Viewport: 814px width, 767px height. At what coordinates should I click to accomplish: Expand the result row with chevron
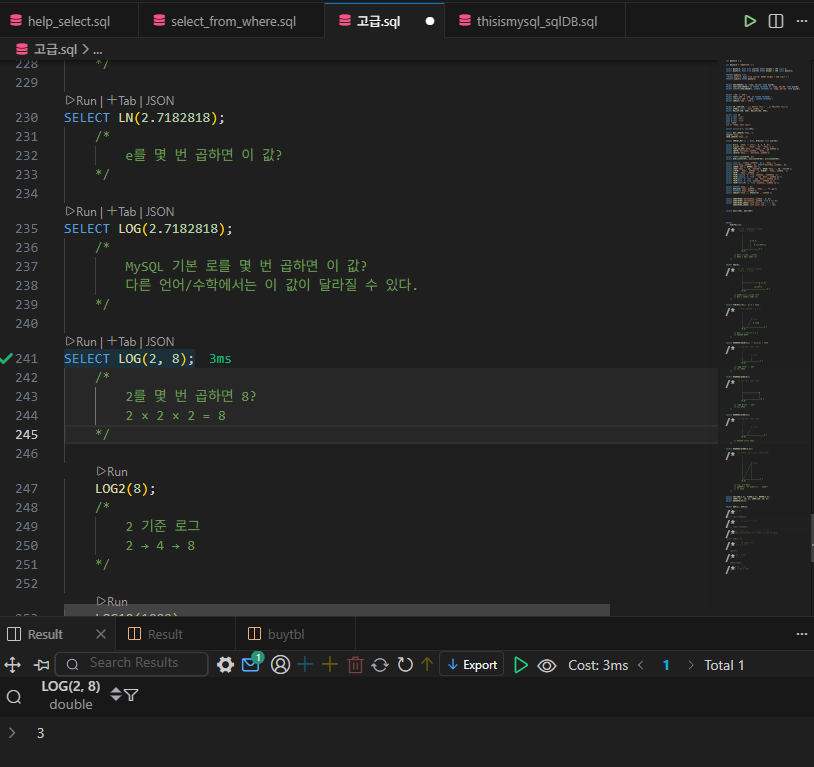point(12,733)
